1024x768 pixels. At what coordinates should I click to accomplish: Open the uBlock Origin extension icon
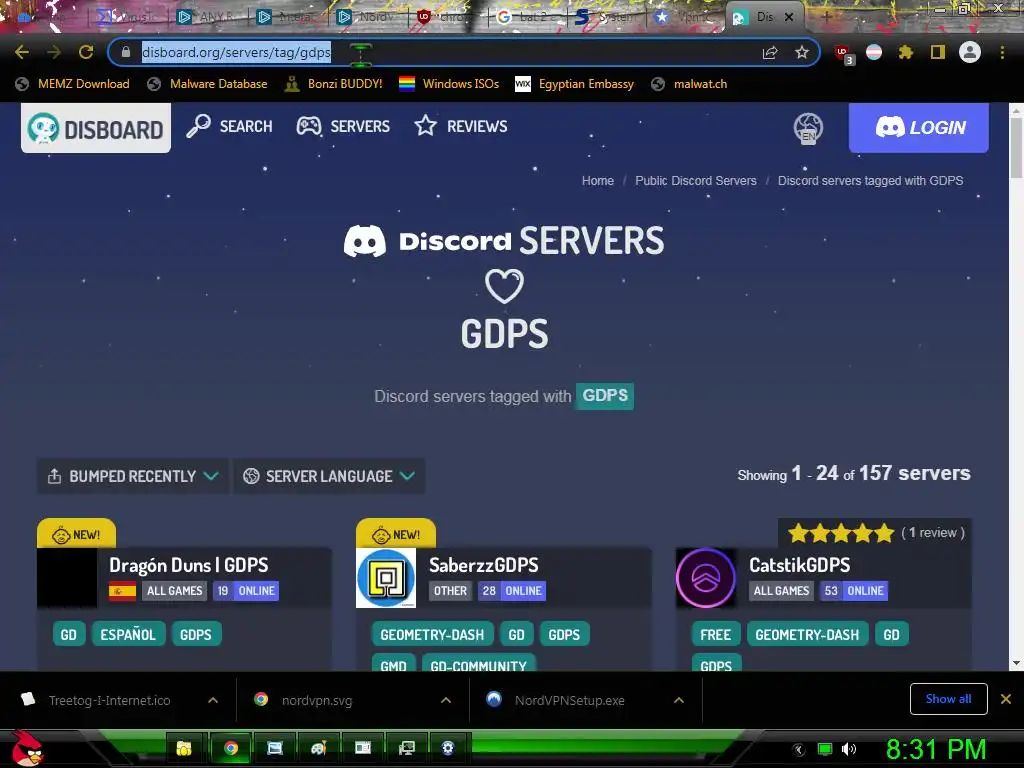843,54
